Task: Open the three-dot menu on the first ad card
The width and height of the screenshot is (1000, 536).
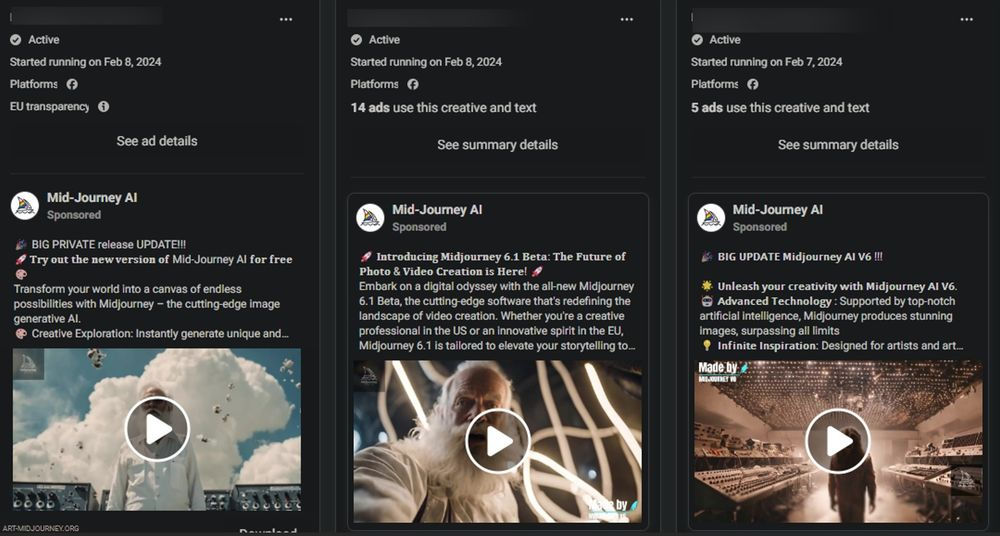Action: (286, 19)
